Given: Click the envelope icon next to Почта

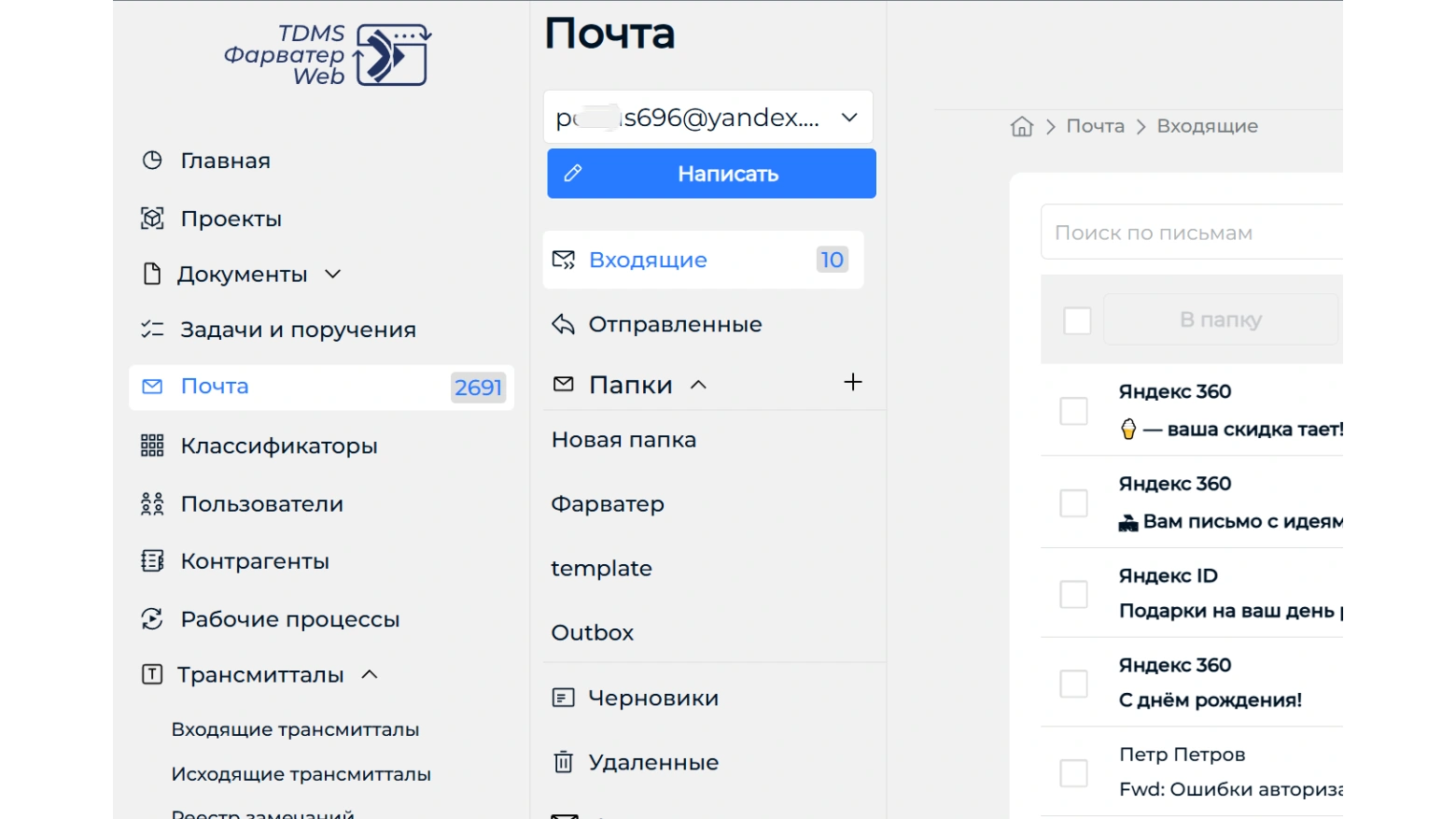Looking at the screenshot, I should (x=152, y=387).
